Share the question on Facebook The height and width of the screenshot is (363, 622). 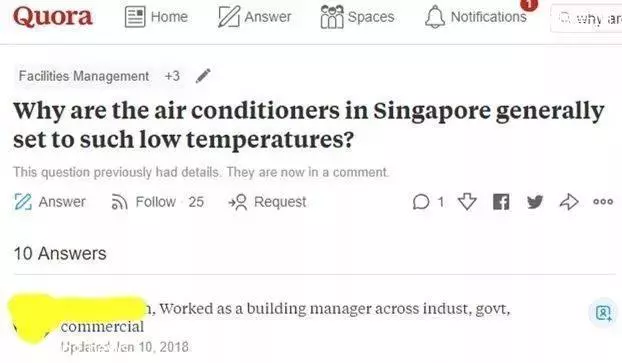coord(501,202)
